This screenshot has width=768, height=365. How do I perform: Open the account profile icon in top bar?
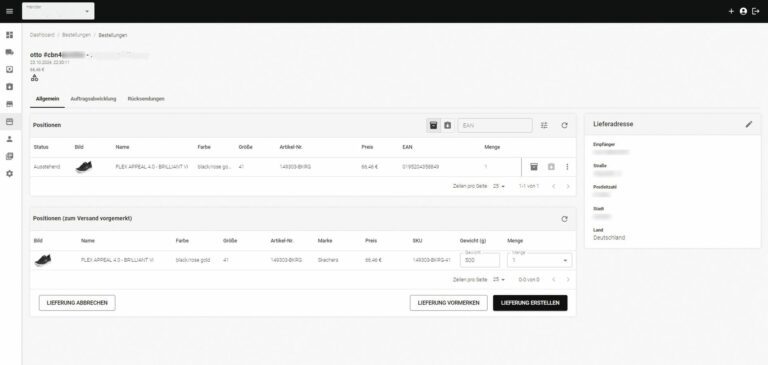pos(744,11)
